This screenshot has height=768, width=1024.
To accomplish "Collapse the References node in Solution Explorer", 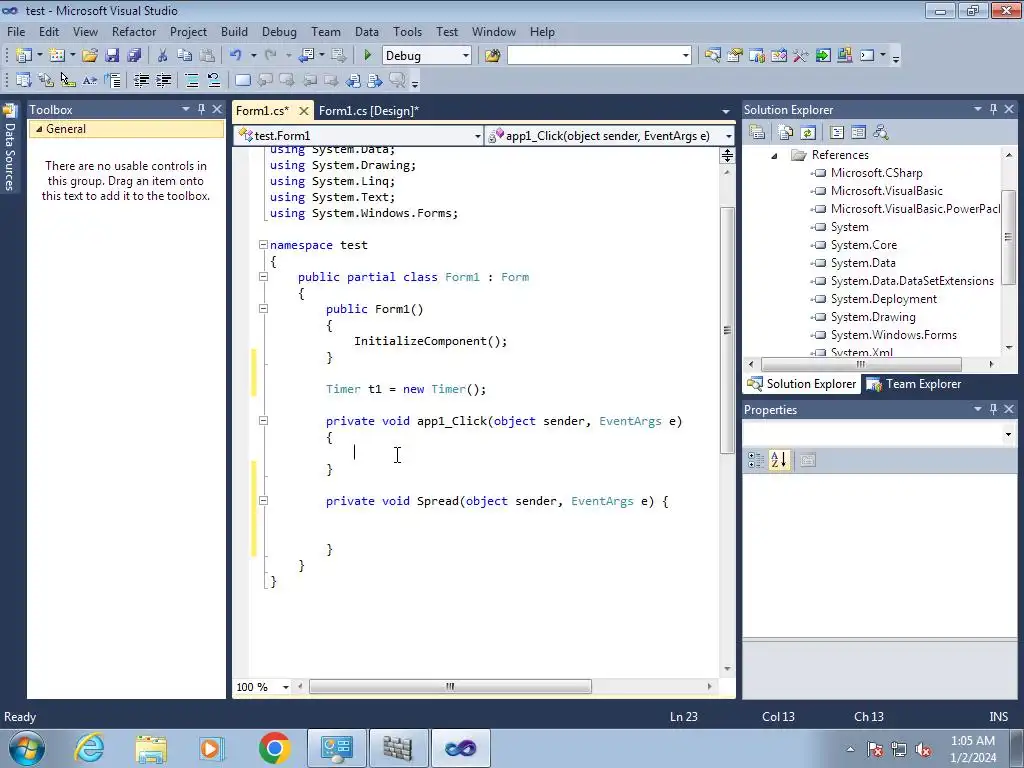I will (x=774, y=155).
